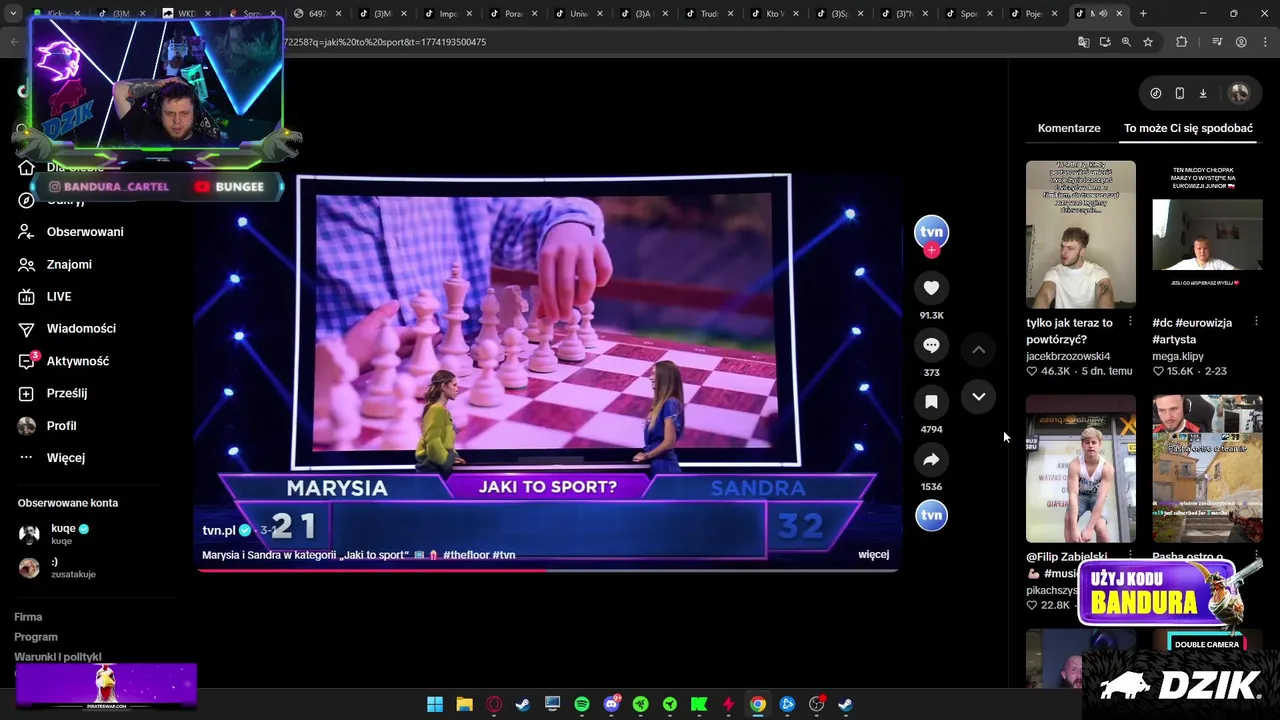Viewport: 1280px width, 720px height.
Task: Open Chrome extensions puzzle icon
Action: pos(1182,42)
